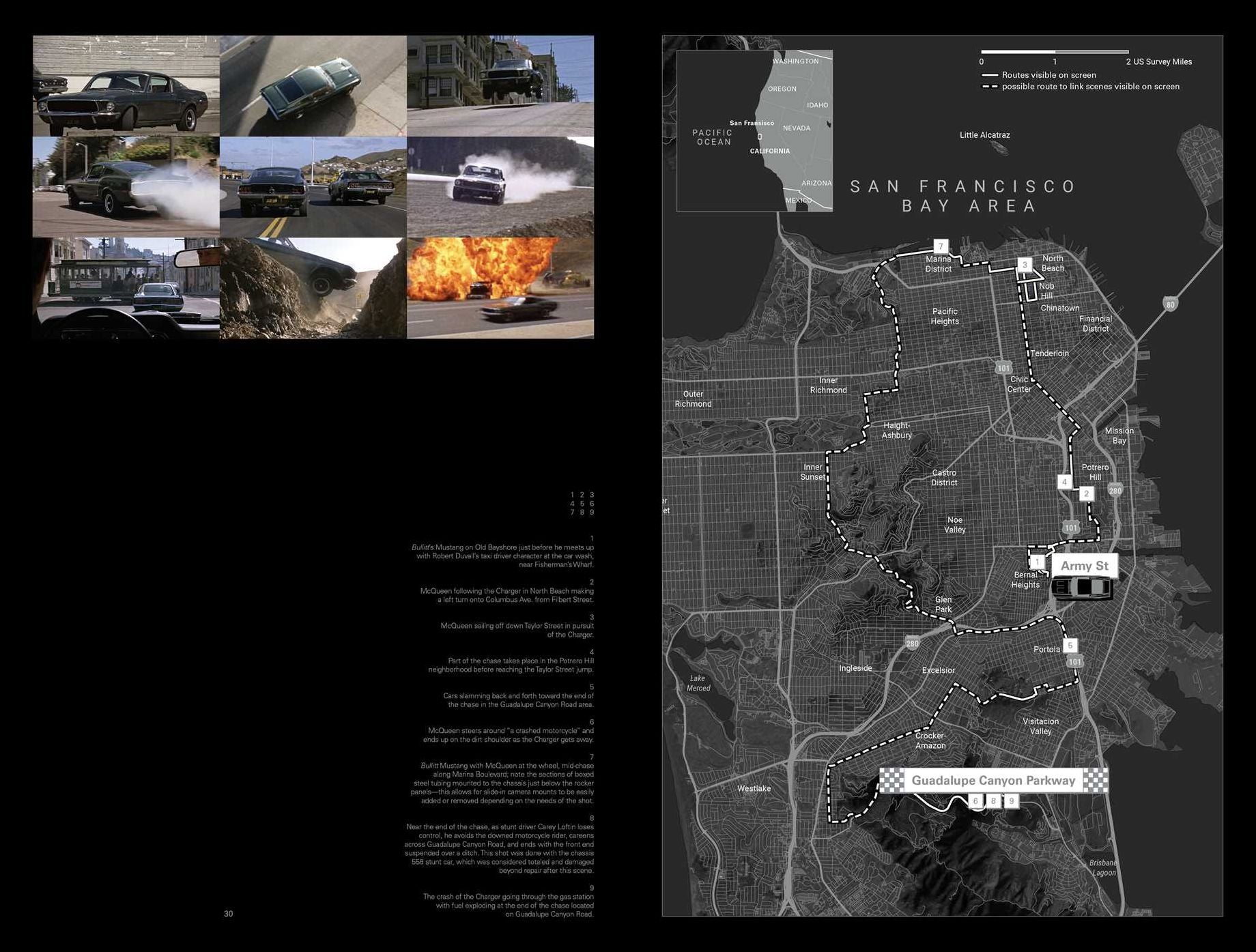This screenshot has height=952, width=1256.
Task: Select map marker 4 near Potrero Hill
Action: tap(1064, 482)
